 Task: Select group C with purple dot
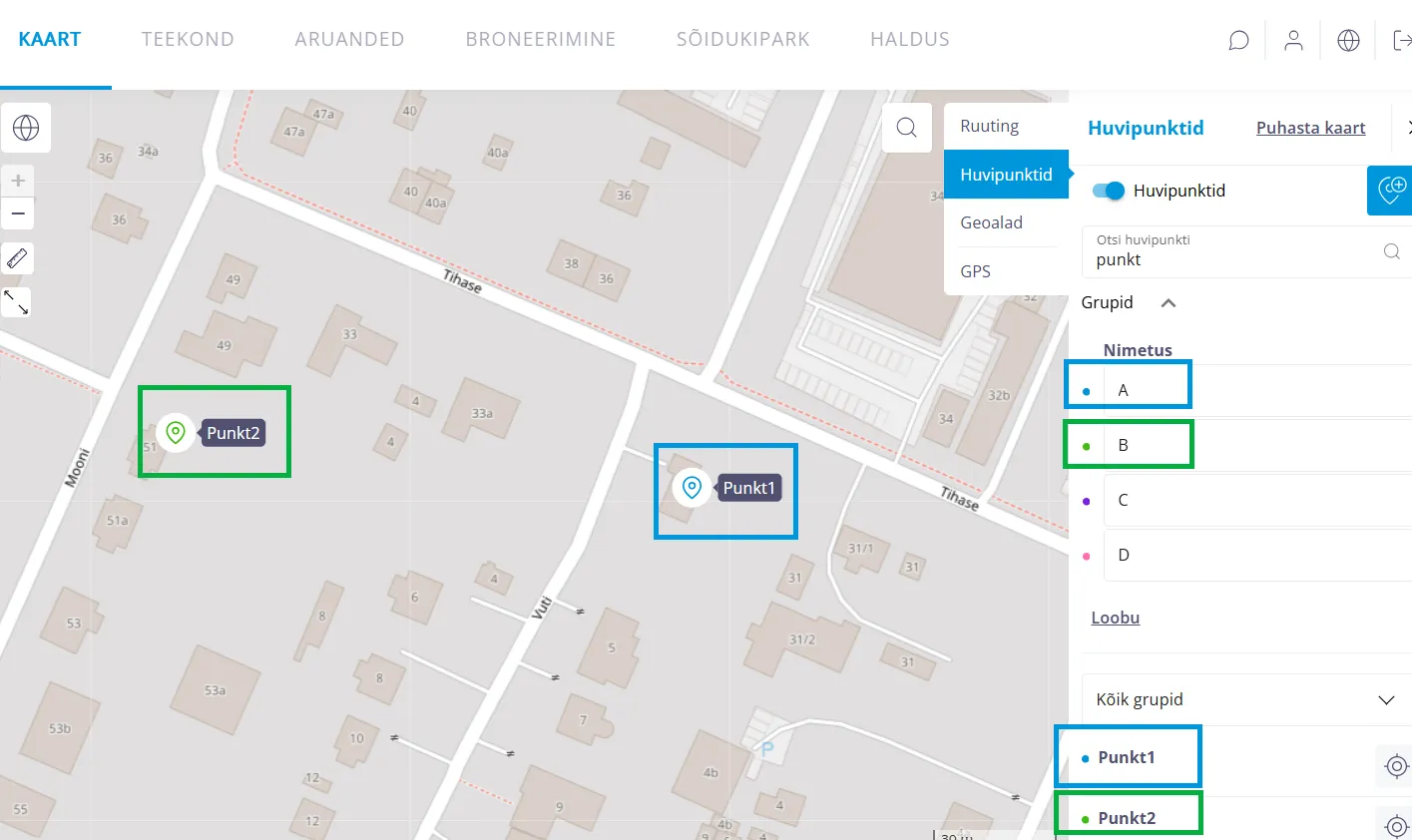point(1123,500)
